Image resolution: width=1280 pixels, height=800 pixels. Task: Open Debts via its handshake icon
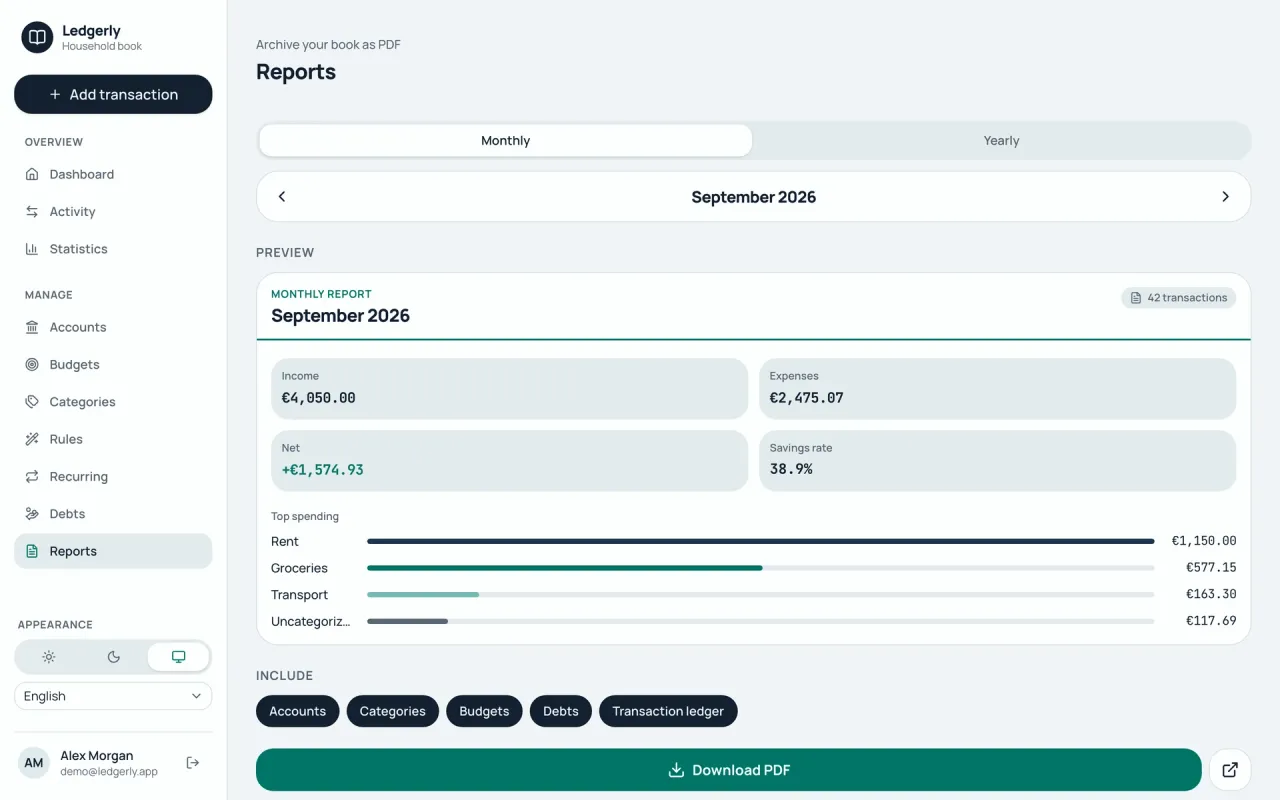32,514
